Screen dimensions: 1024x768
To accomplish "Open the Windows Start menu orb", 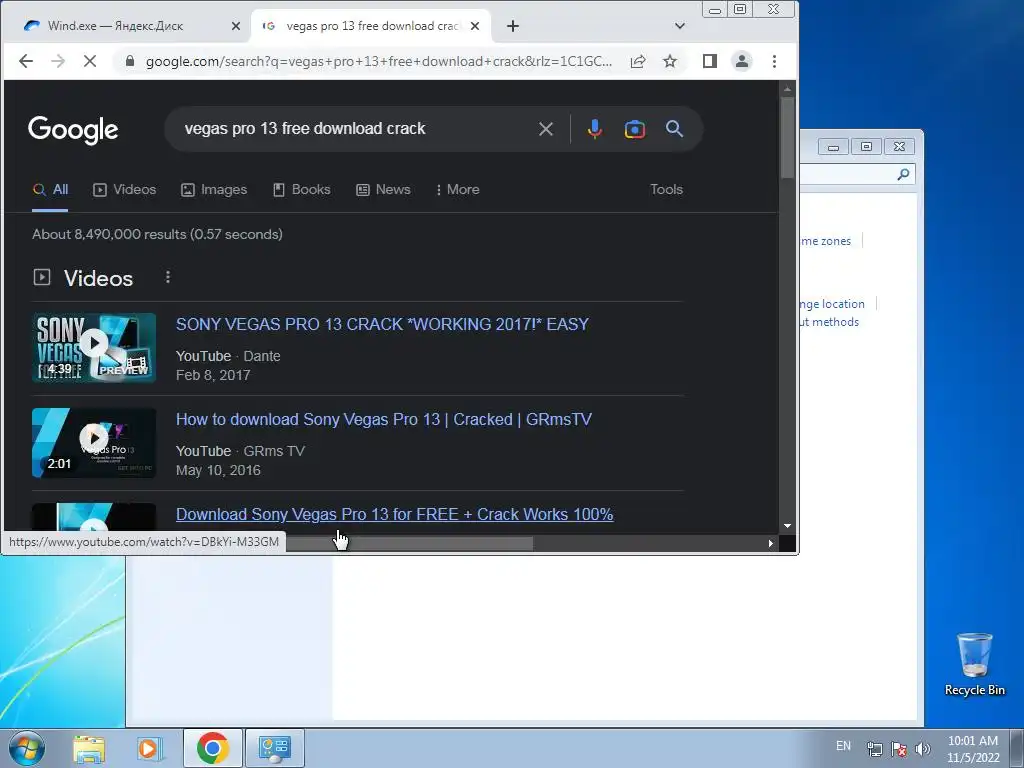I will click(x=27, y=748).
